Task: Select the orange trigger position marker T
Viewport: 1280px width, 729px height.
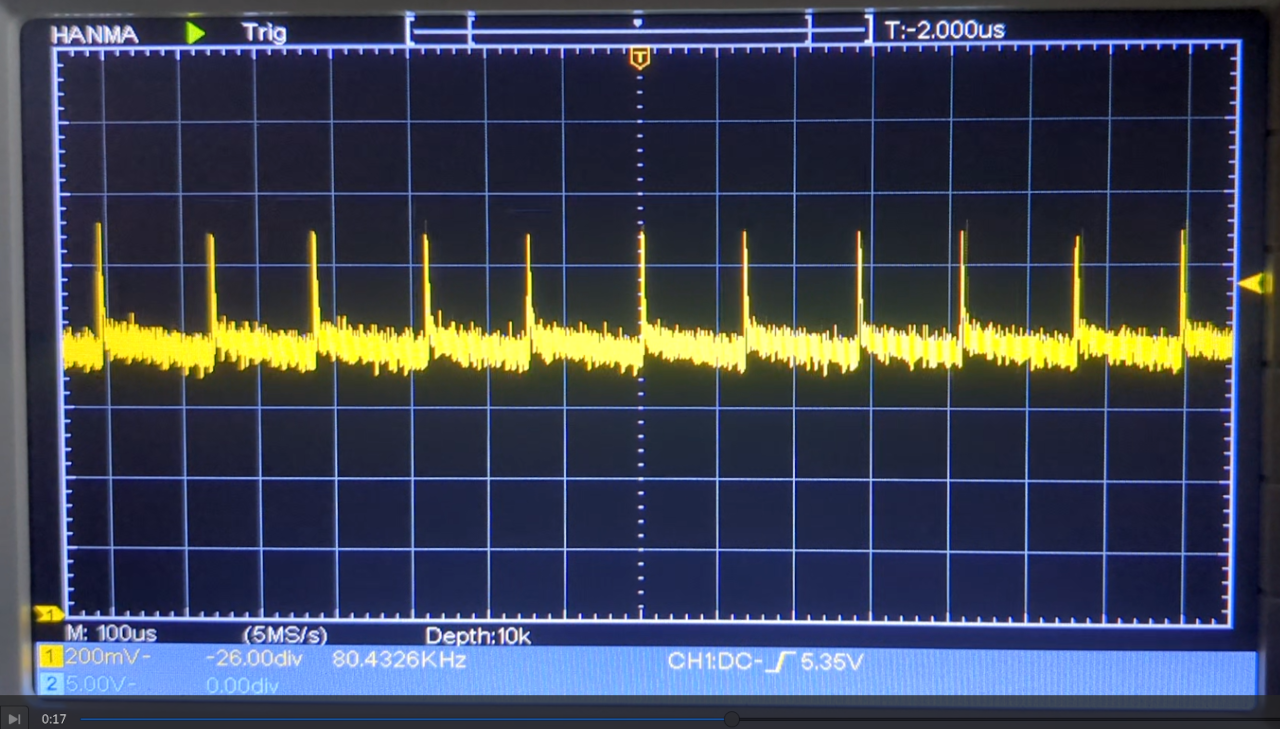Action: 640,58
